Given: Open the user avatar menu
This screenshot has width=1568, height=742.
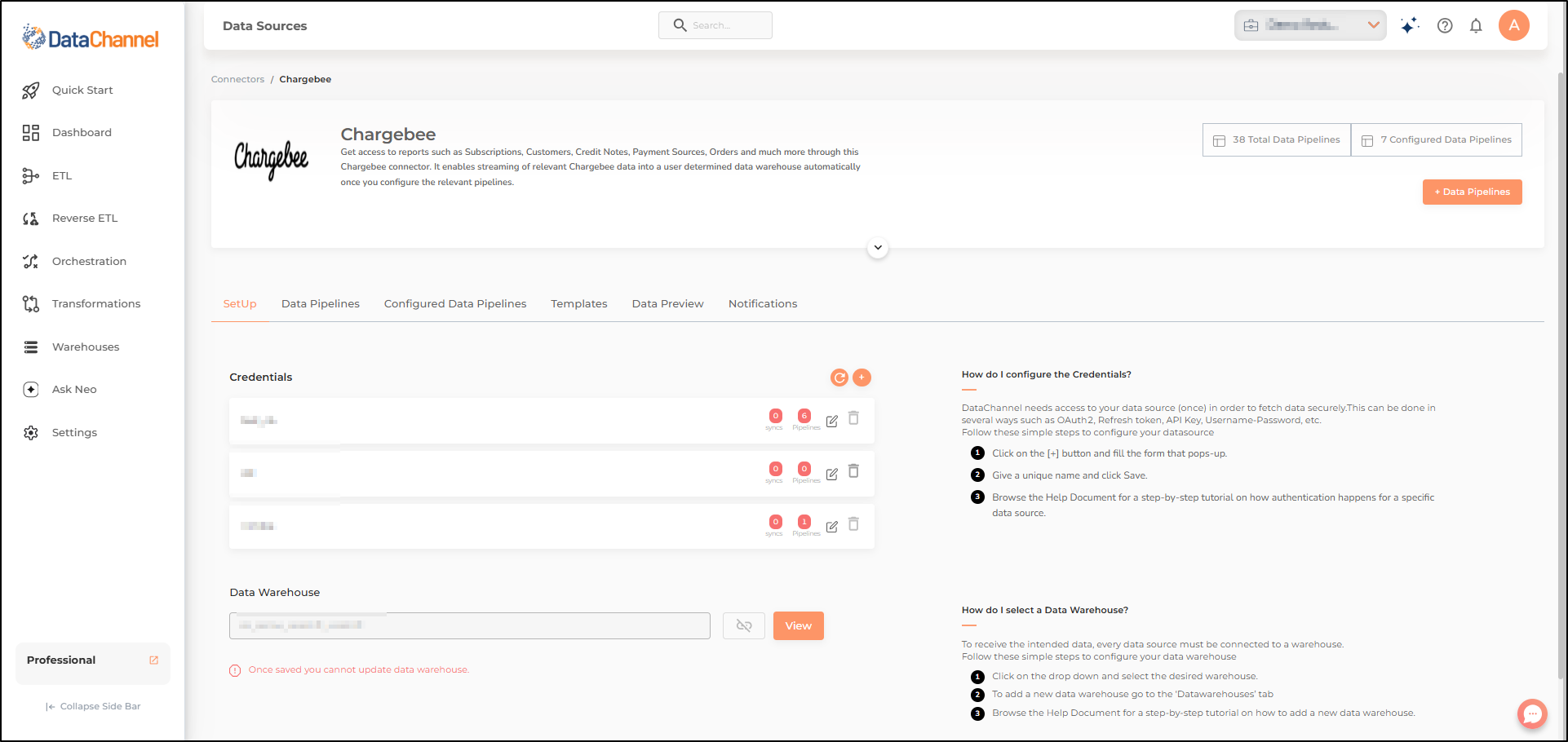Looking at the screenshot, I should click(1514, 25).
